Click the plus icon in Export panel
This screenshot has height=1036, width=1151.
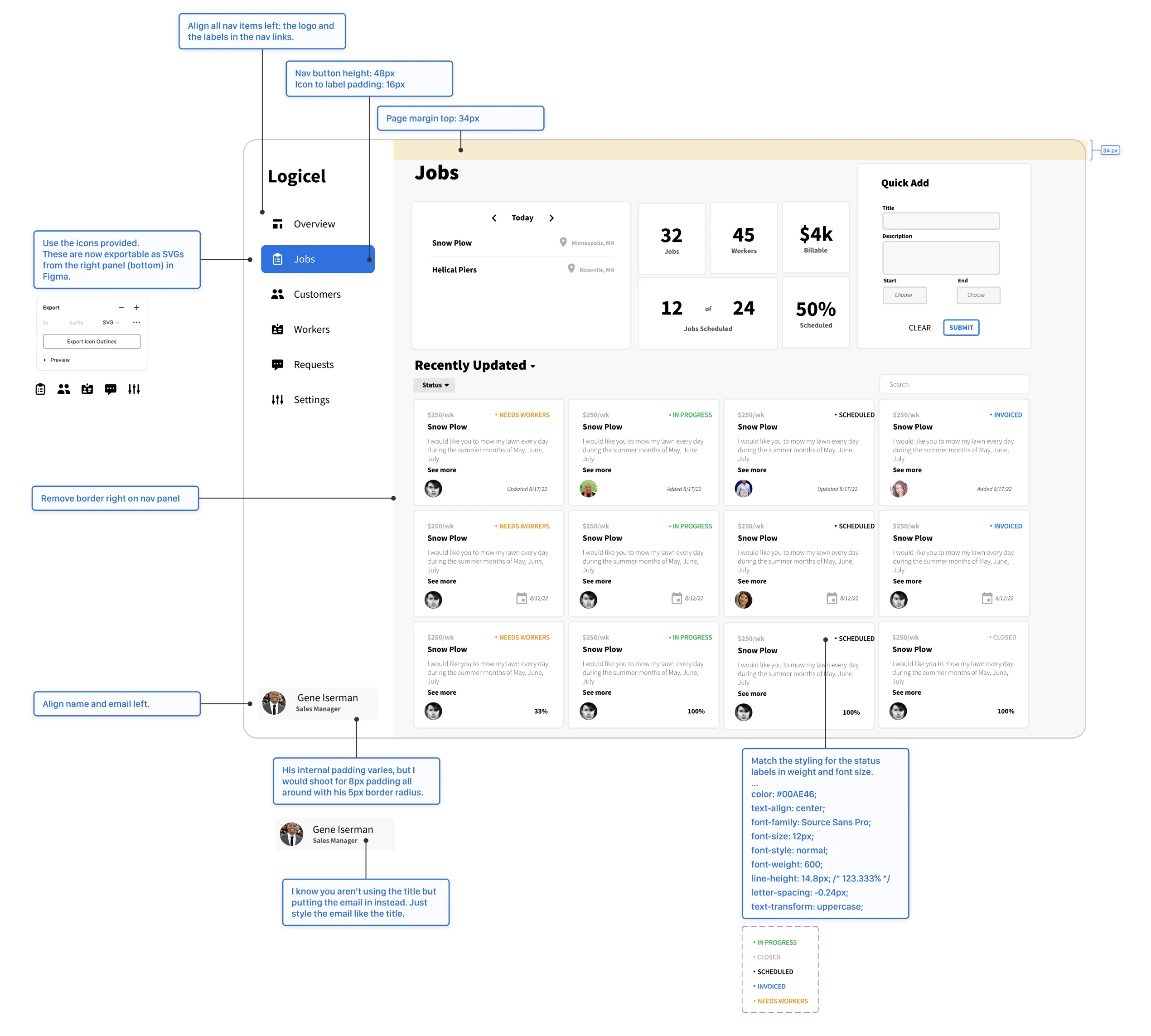(136, 307)
